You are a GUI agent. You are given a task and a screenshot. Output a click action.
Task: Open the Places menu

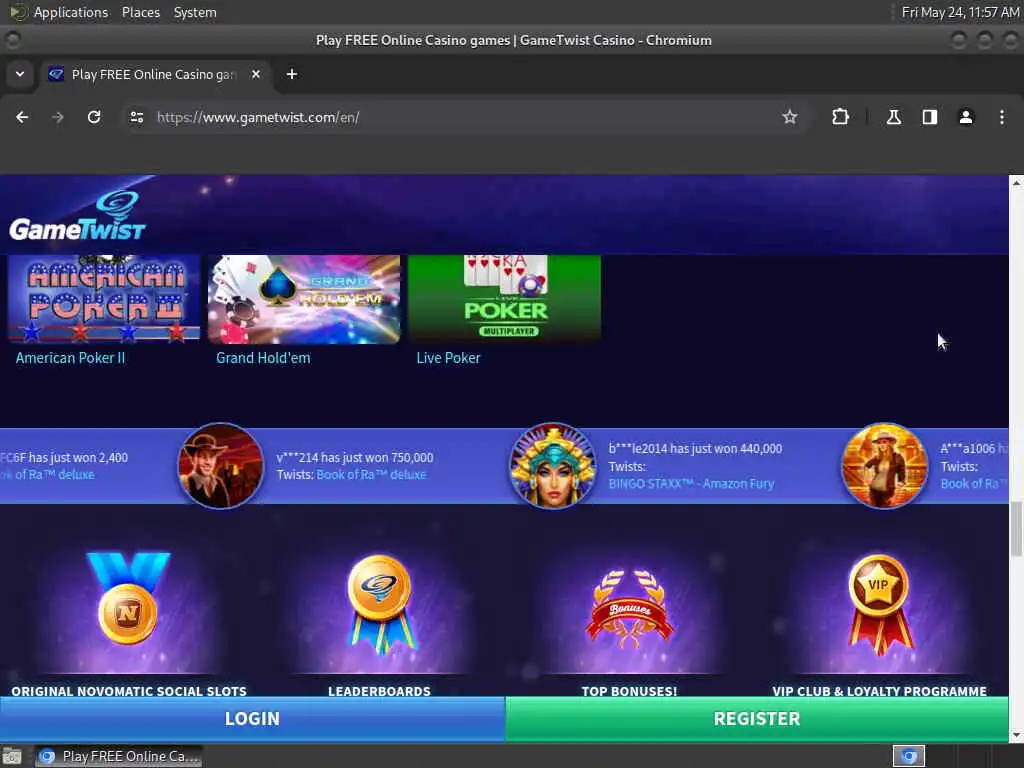click(141, 12)
